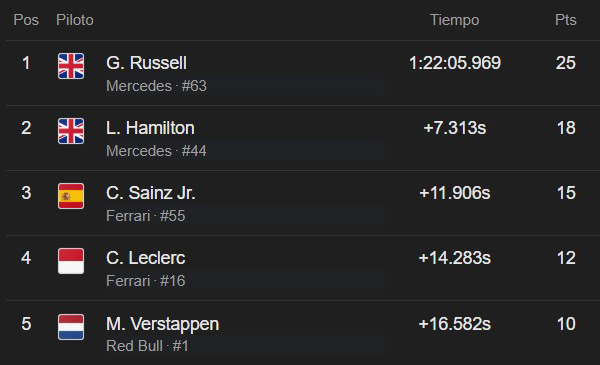Click the Ferrari · #55 team label
Screen dimensions: 600x365
145,216
